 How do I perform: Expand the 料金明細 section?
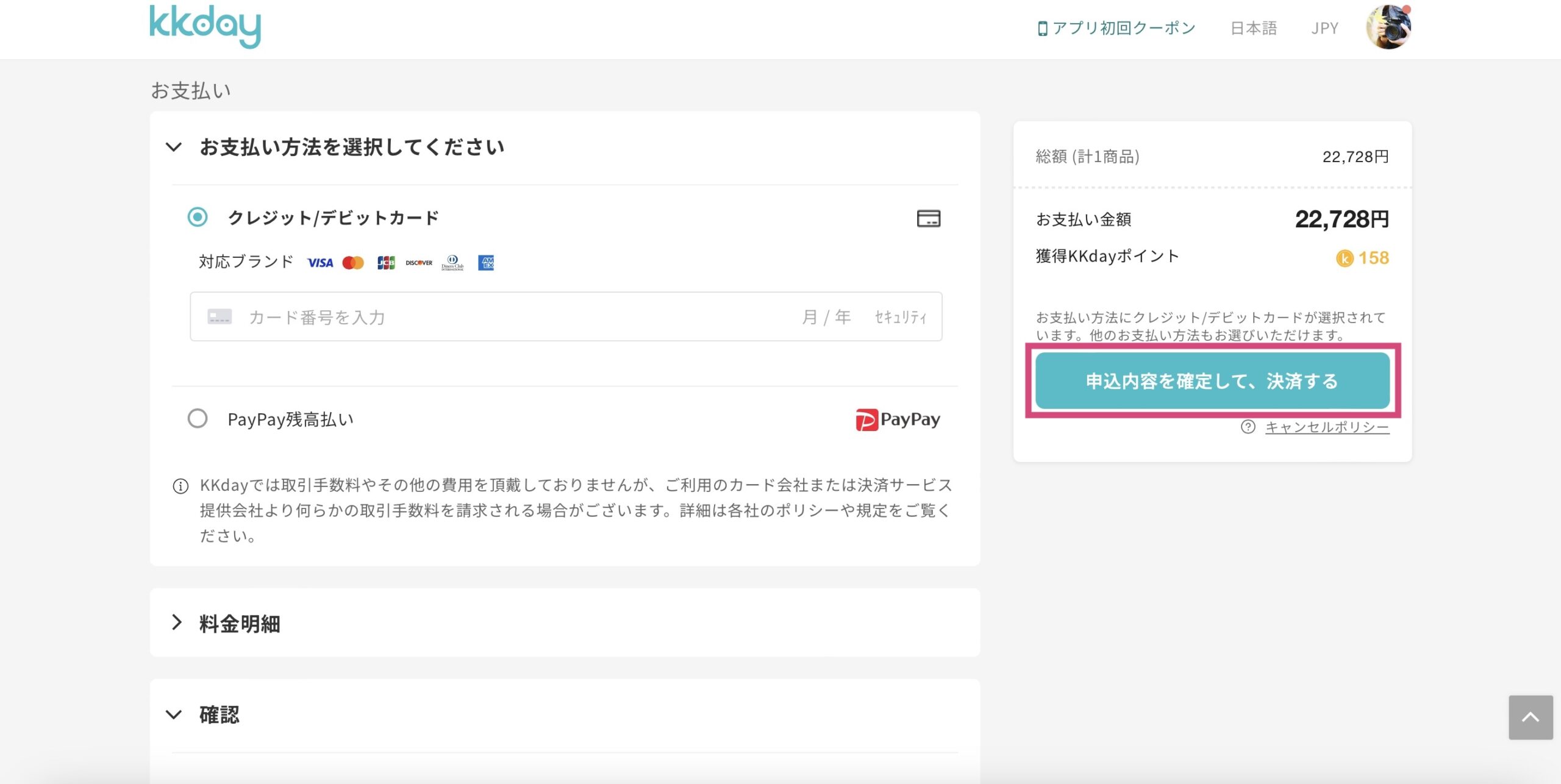point(177,622)
